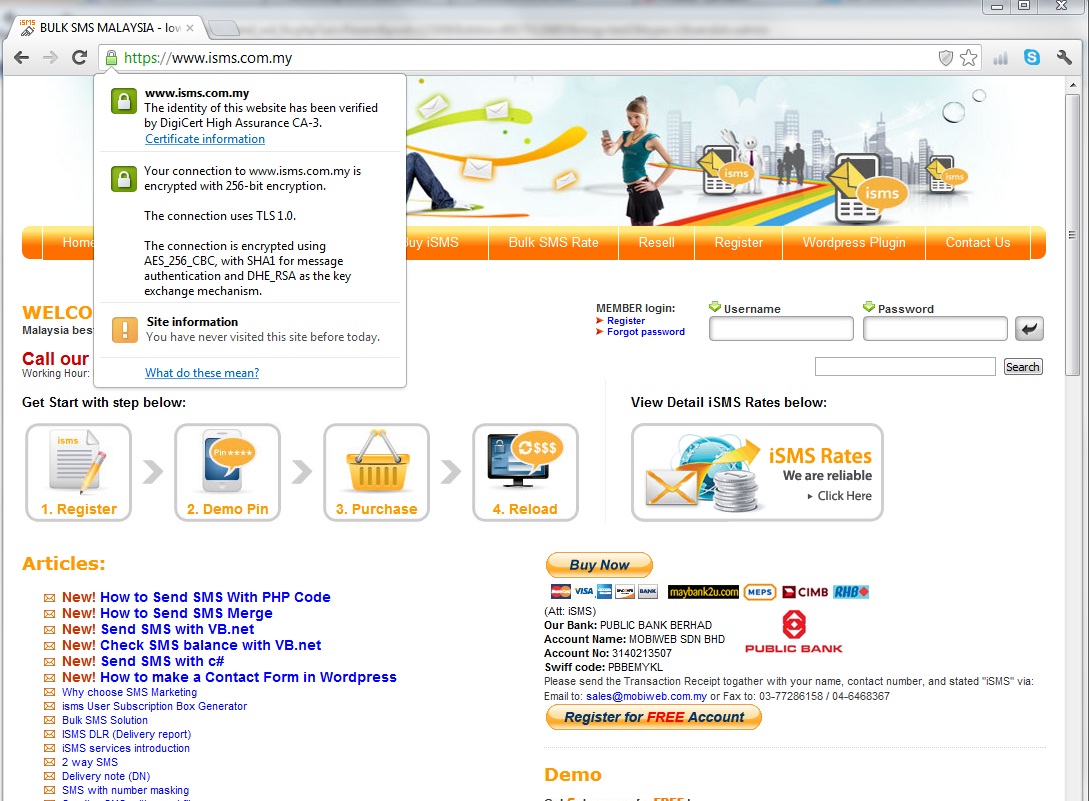Click the browser forward arrow

click(x=50, y=58)
